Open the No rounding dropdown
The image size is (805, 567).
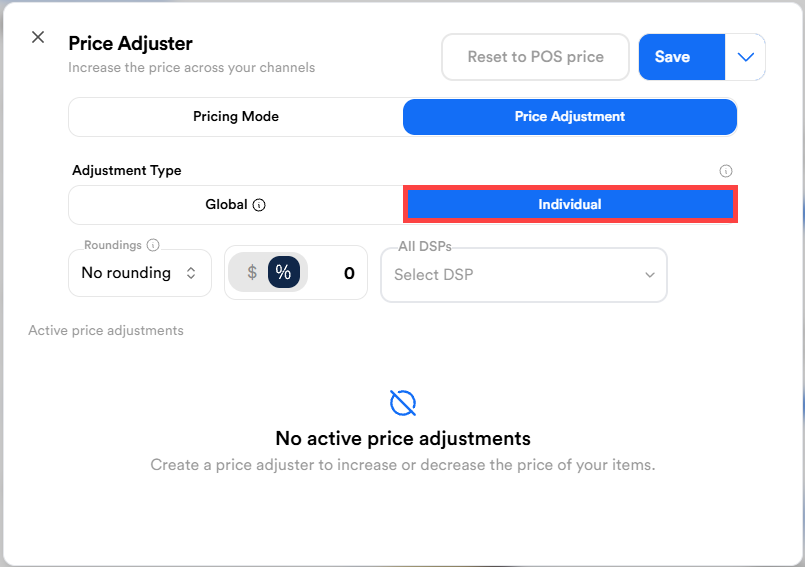[x=139, y=273]
